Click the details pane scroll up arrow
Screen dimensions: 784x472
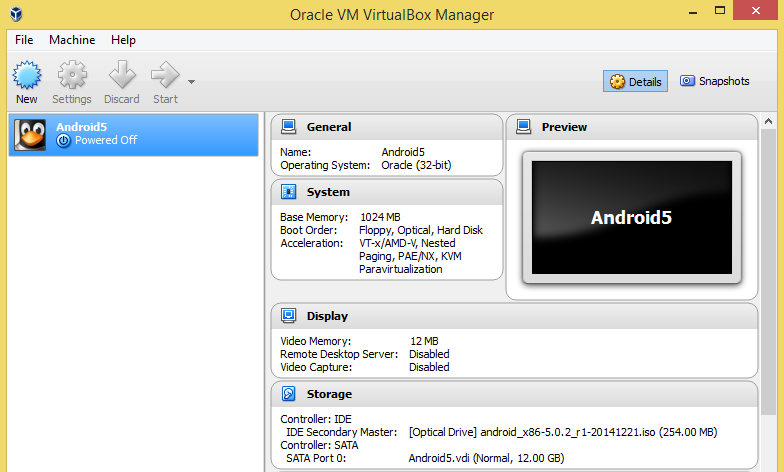click(768, 121)
